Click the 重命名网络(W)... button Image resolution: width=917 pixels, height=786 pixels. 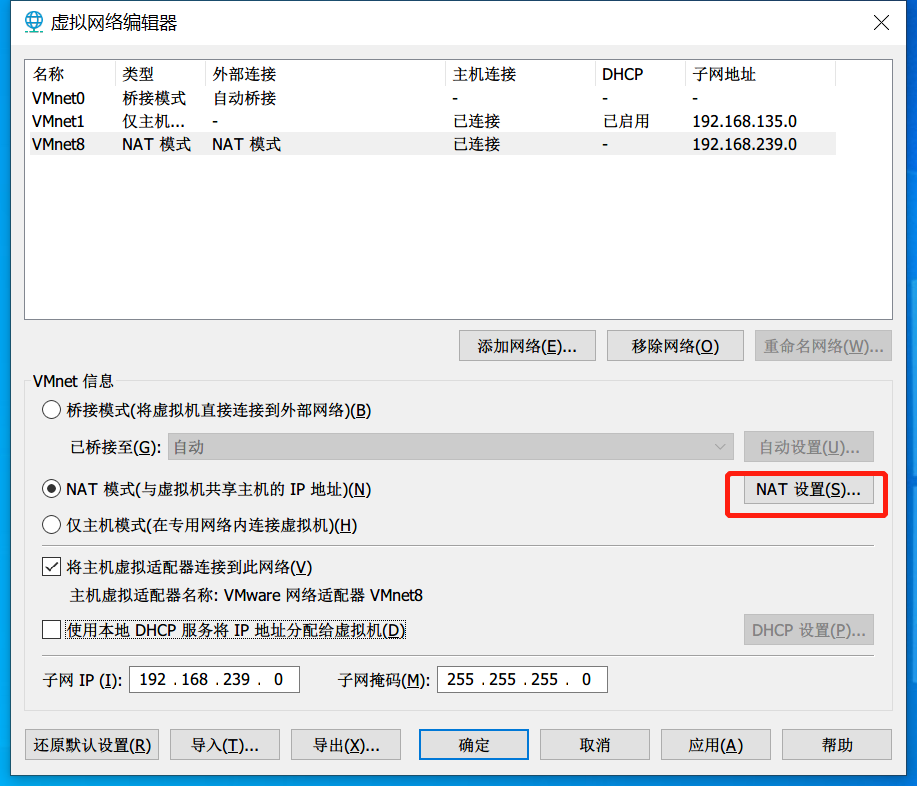click(823, 346)
